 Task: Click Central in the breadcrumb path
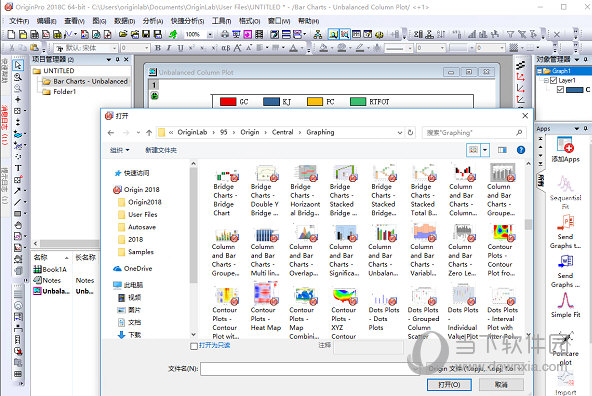(282, 133)
